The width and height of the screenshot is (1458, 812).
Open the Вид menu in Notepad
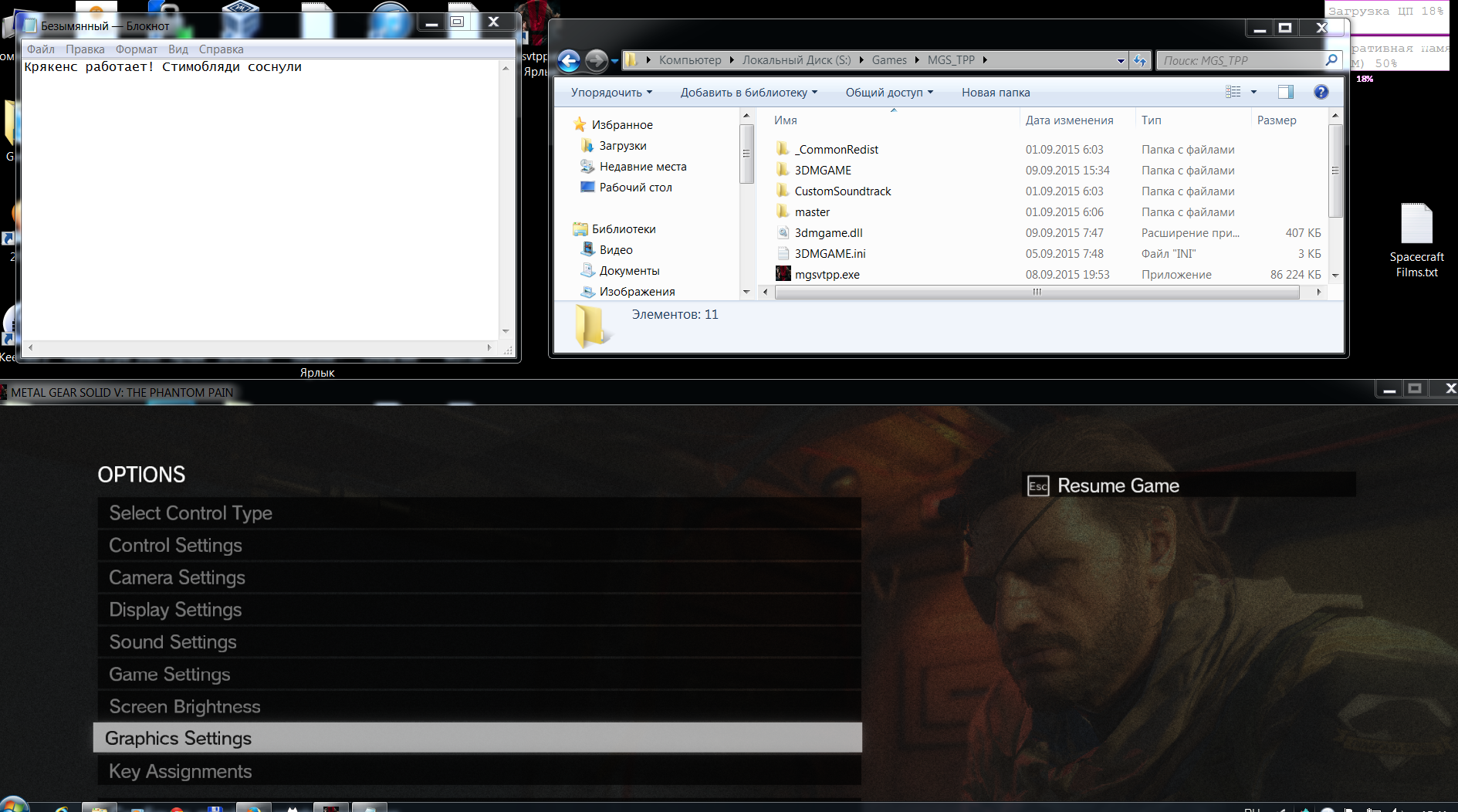pos(178,49)
